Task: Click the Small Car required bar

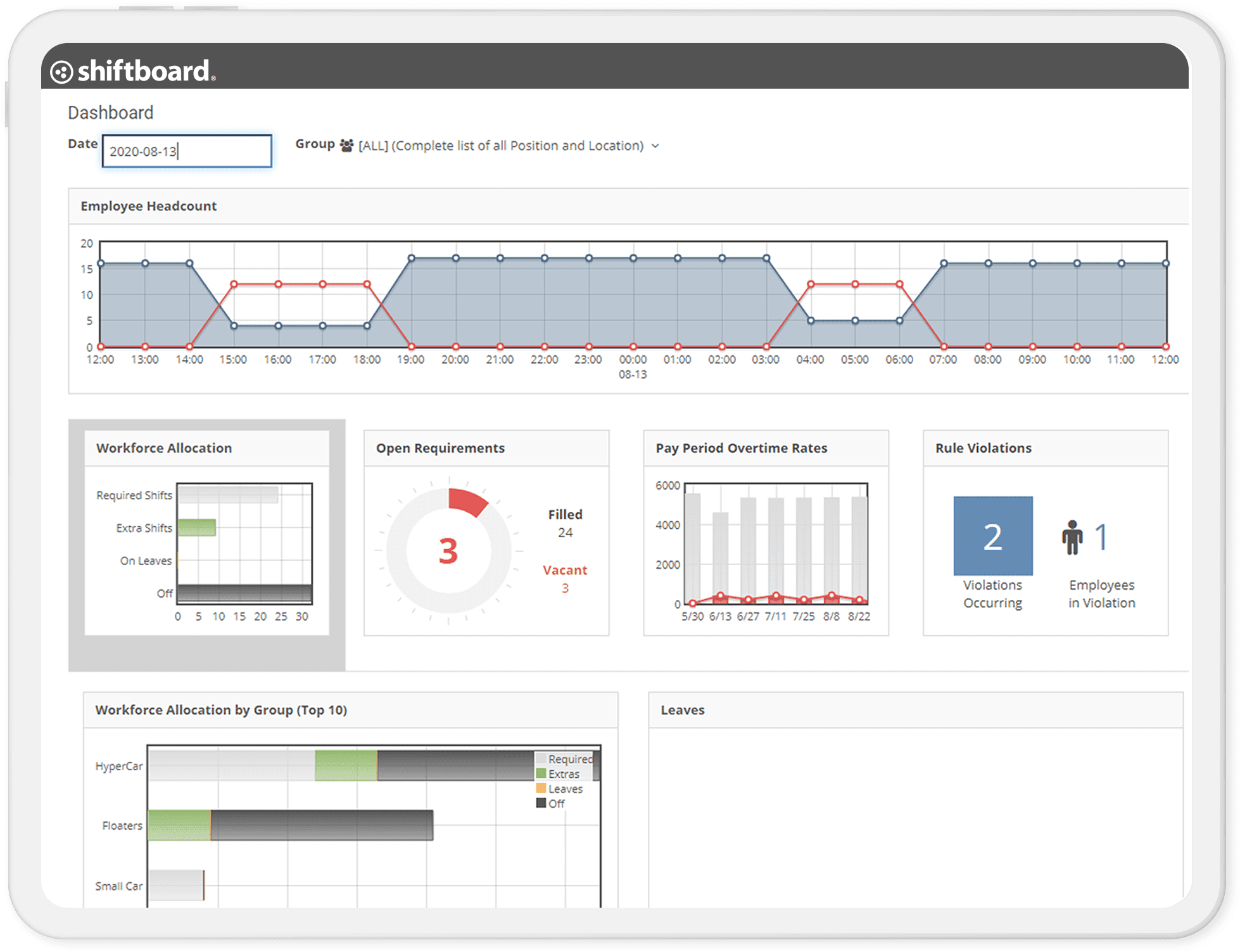Action: [176, 885]
